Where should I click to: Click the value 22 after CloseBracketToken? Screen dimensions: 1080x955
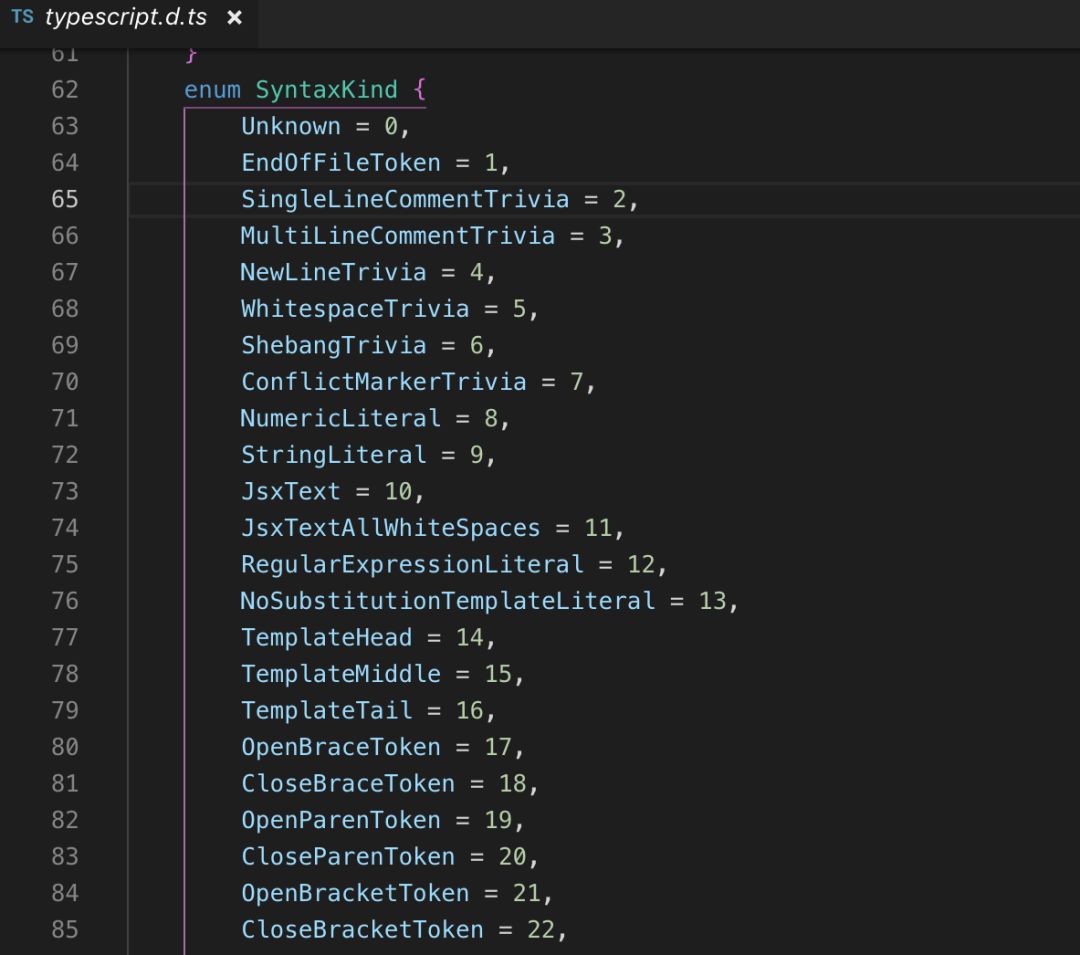tap(540, 930)
